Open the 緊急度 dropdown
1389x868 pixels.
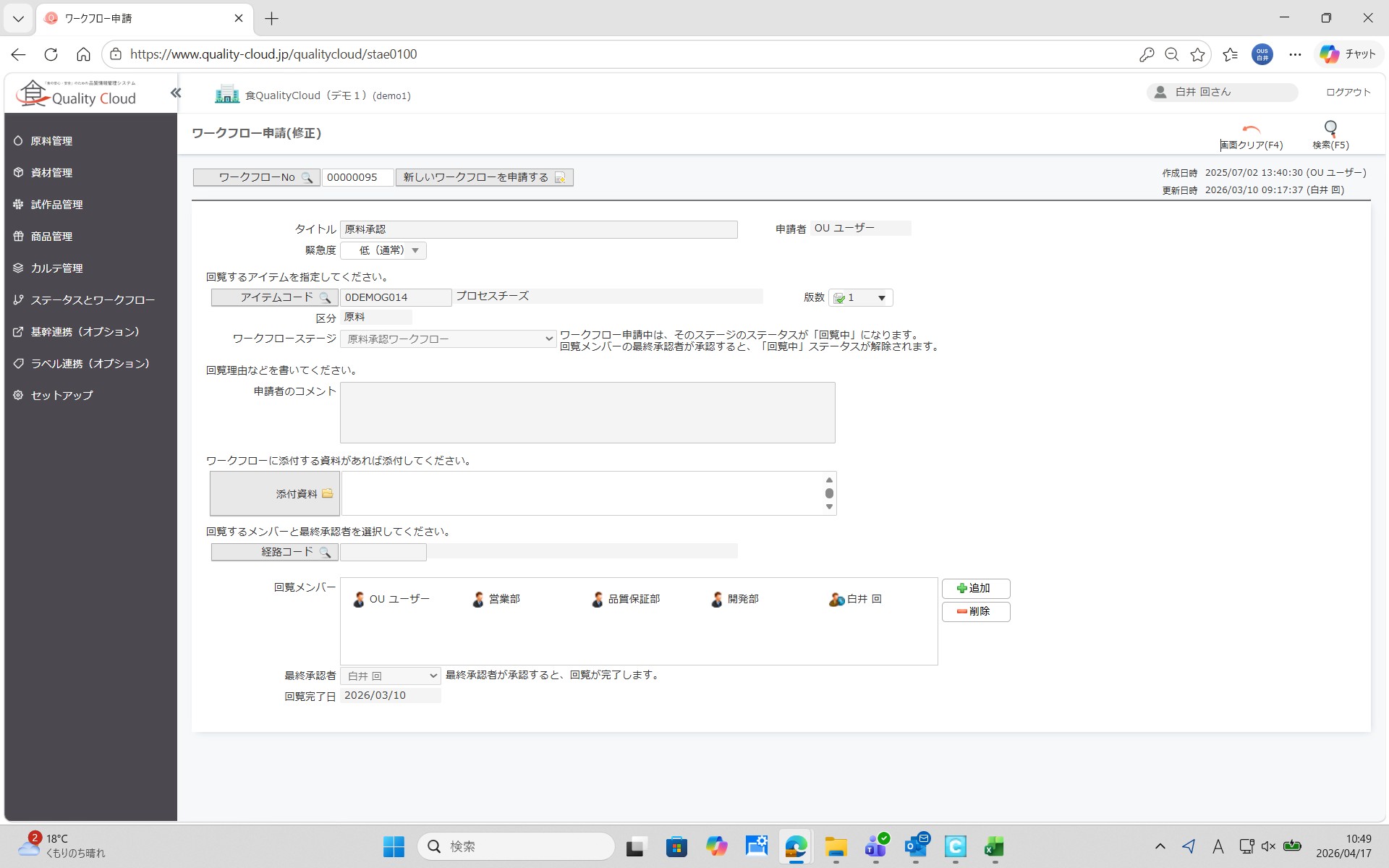tap(383, 250)
